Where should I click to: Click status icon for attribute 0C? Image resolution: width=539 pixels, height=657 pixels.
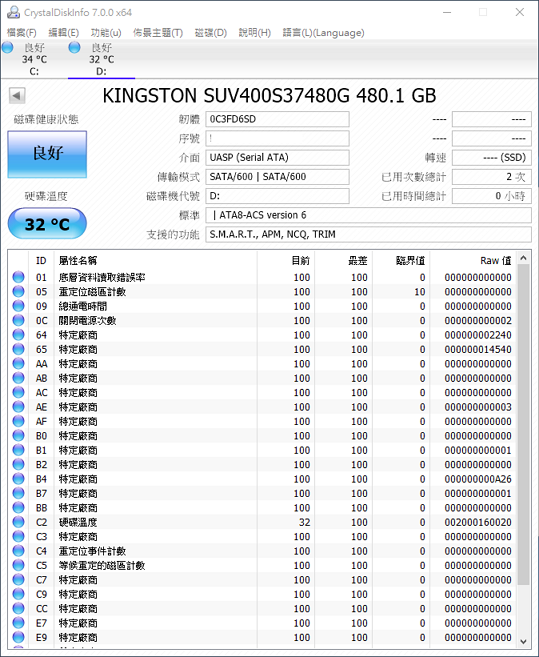coord(18,320)
